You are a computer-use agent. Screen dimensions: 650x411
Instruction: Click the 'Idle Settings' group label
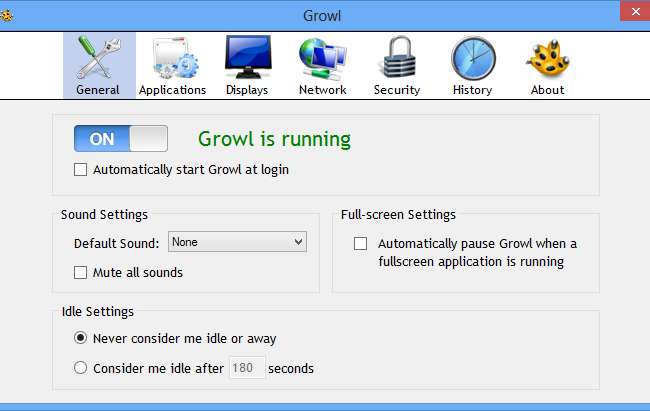click(x=97, y=311)
